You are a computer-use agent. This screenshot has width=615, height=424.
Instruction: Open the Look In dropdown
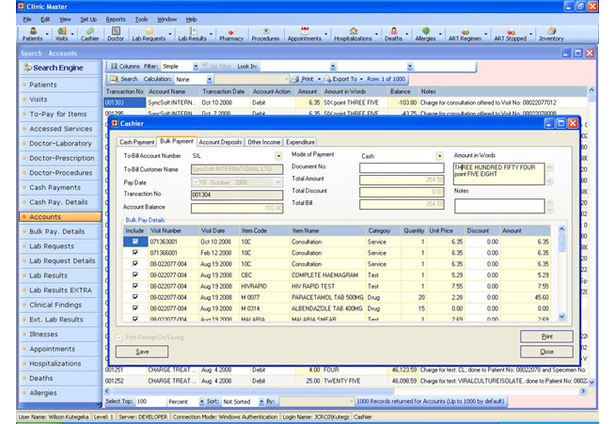(333, 66)
